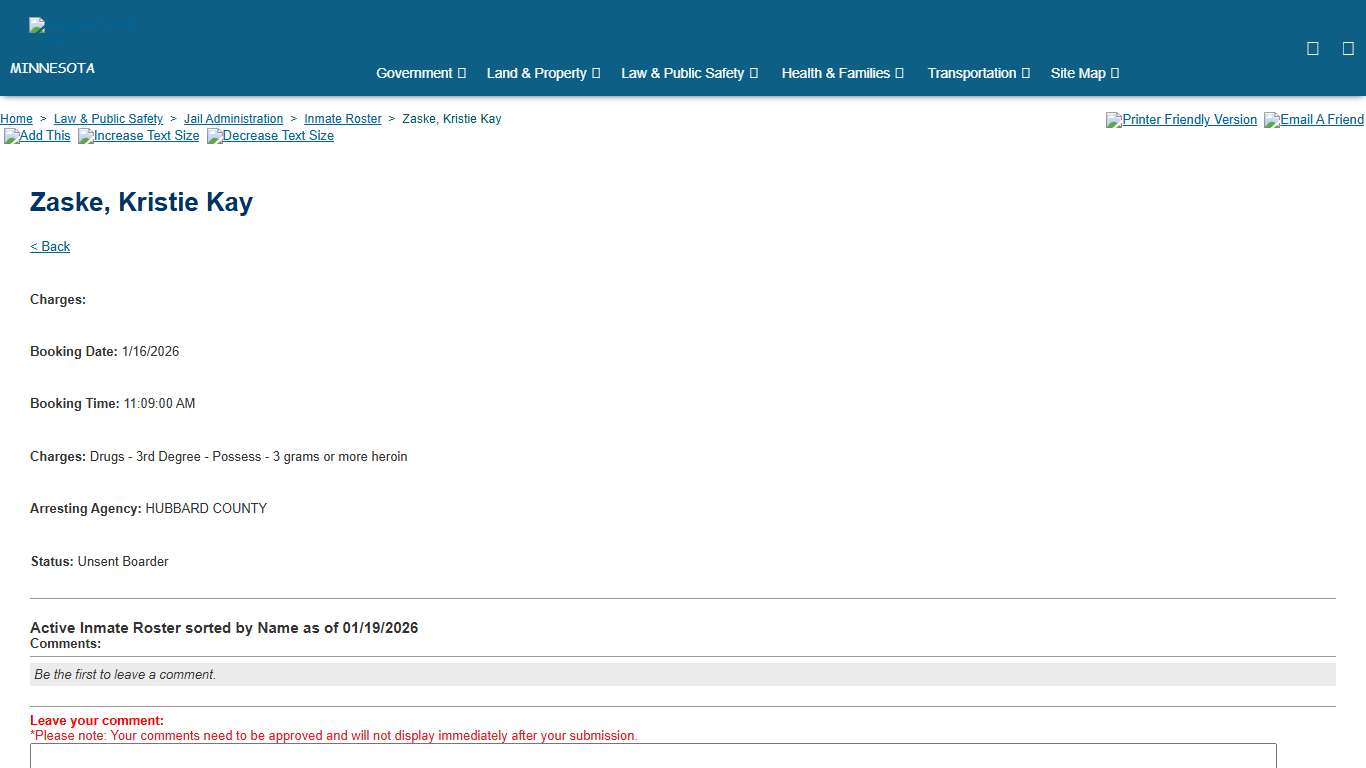Image resolution: width=1366 pixels, height=768 pixels.
Task: Expand the Transportation dropdown menu
Action: [978, 73]
